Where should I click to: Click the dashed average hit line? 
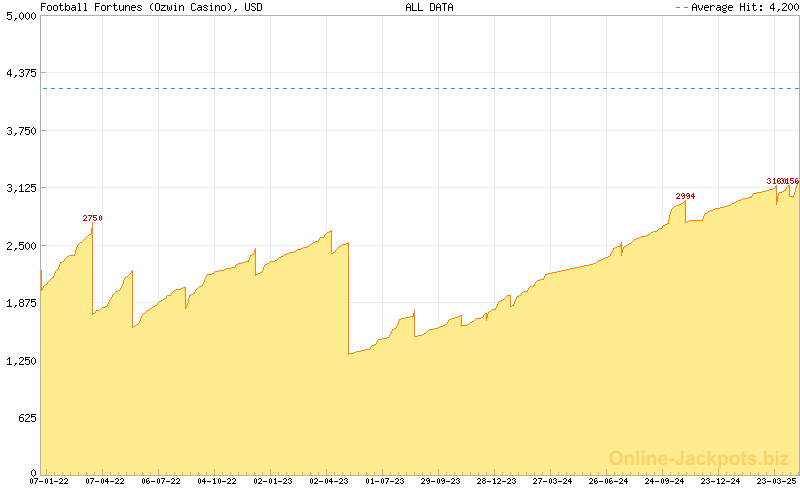(400, 88)
